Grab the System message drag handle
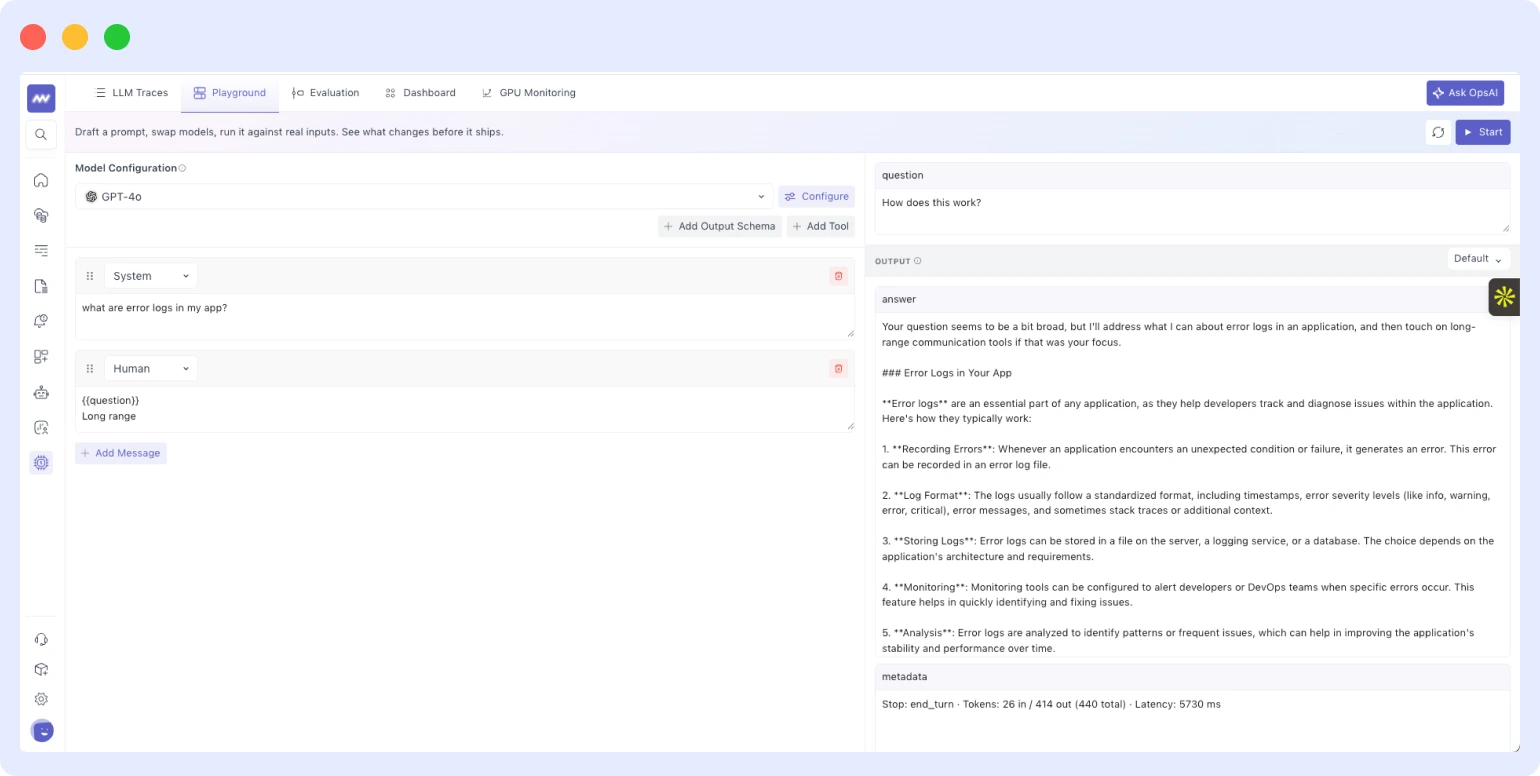1540x776 pixels. (90, 276)
